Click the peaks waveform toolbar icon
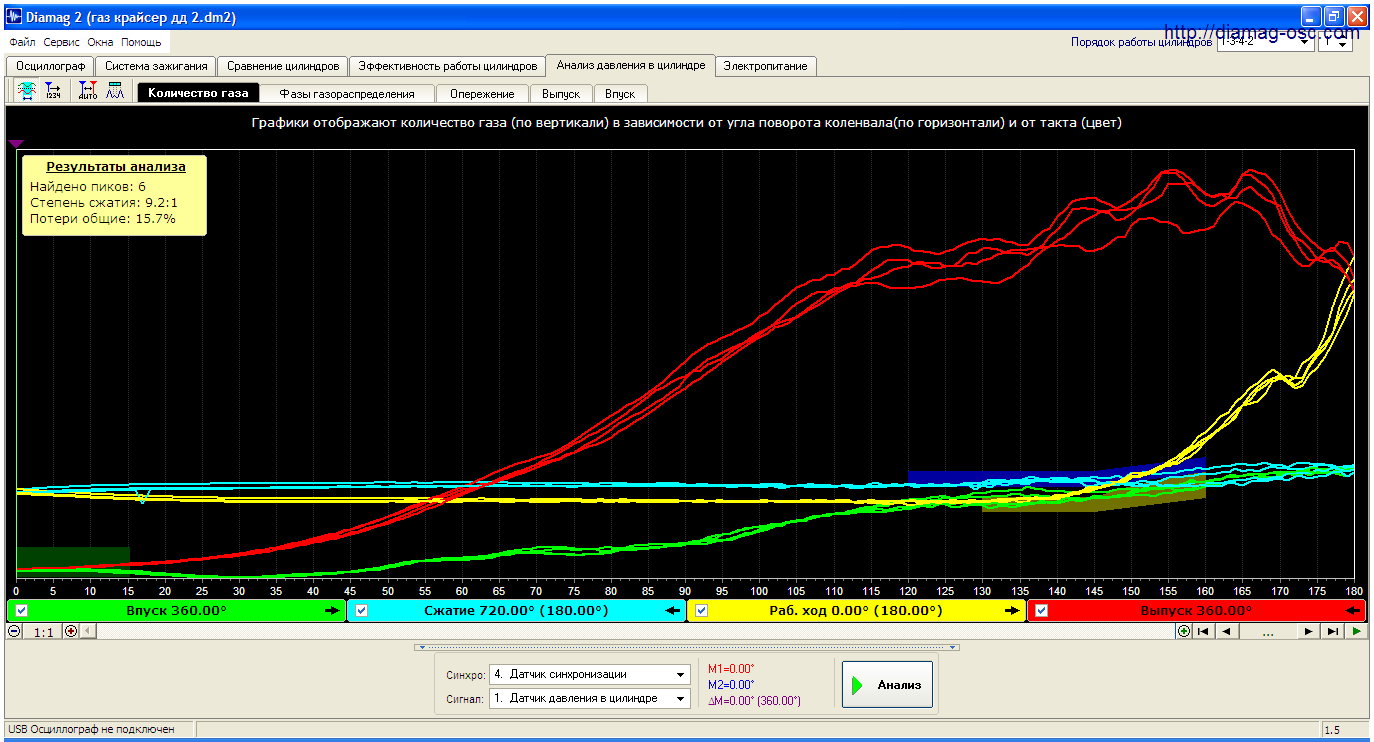This screenshot has height=742, width=1374. (115, 91)
